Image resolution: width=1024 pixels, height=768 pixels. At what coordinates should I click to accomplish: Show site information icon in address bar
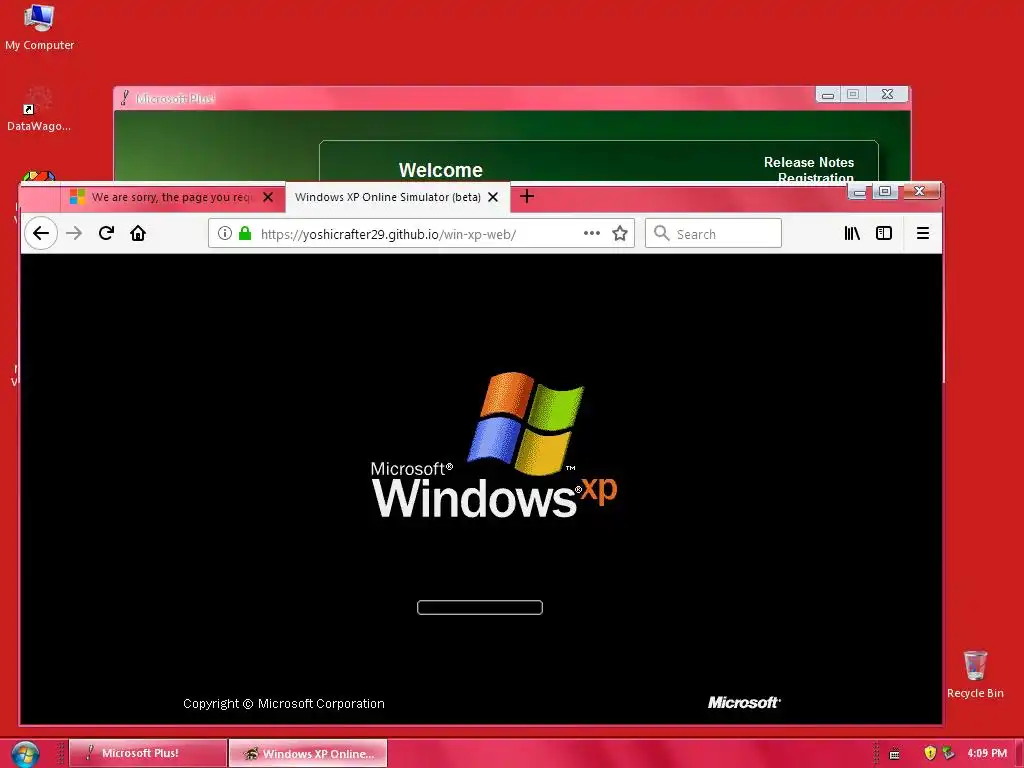[225, 233]
